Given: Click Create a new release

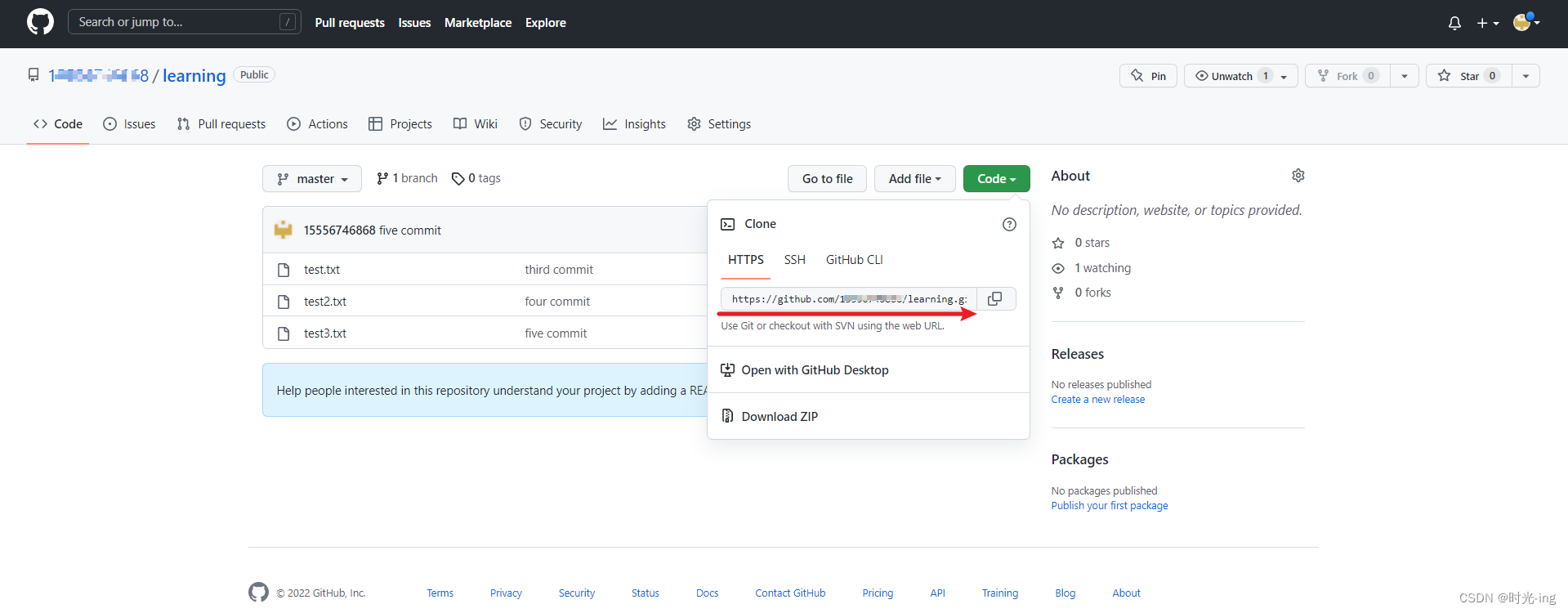Looking at the screenshot, I should [x=1098, y=400].
